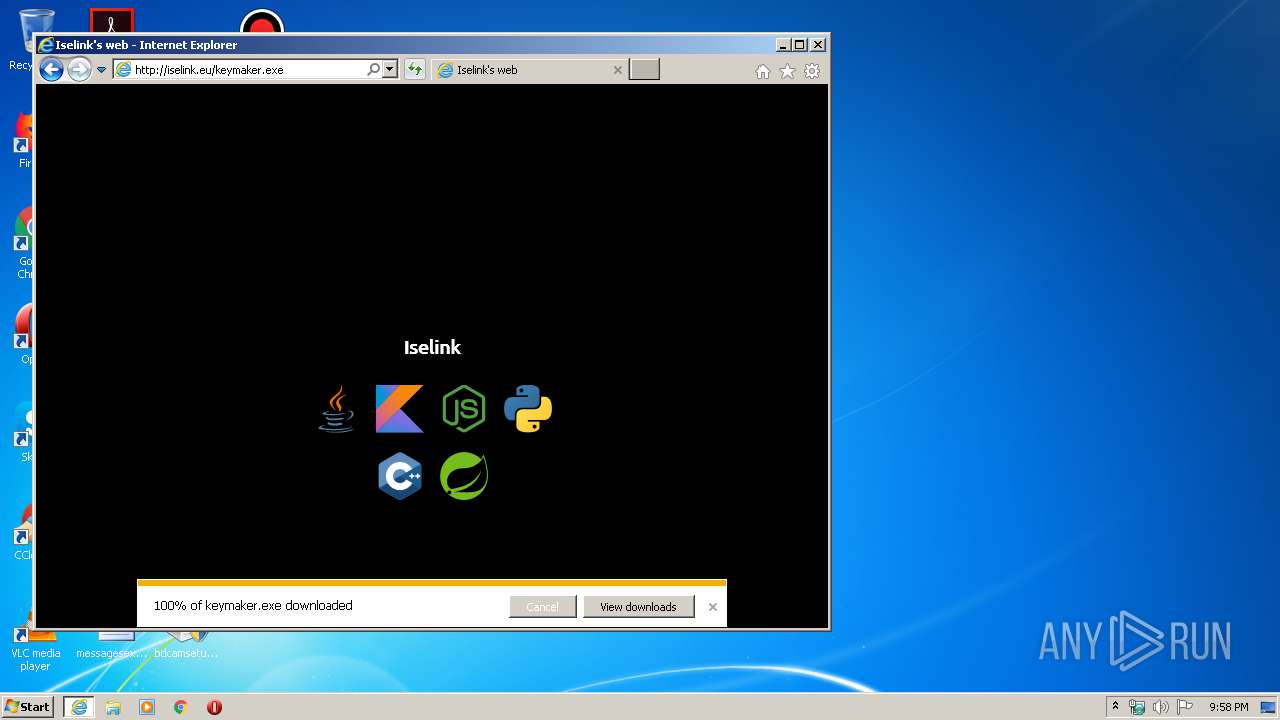1280x720 pixels.
Task: Click the '100% of keymaker.exe downloaded' text
Action: point(253,606)
